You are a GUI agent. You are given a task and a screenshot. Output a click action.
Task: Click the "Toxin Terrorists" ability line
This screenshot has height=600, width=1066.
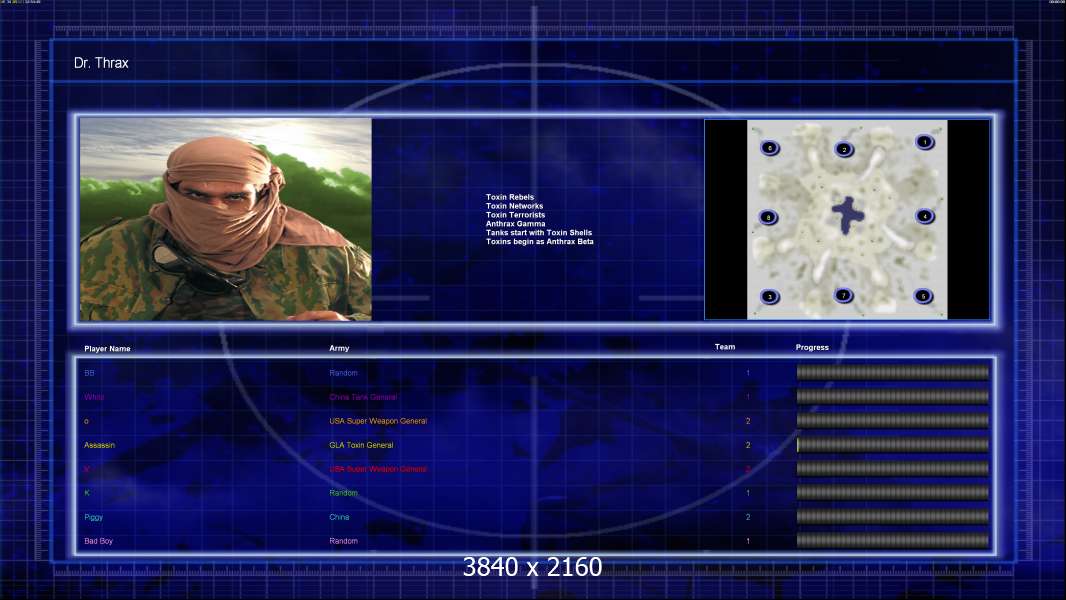[515, 215]
